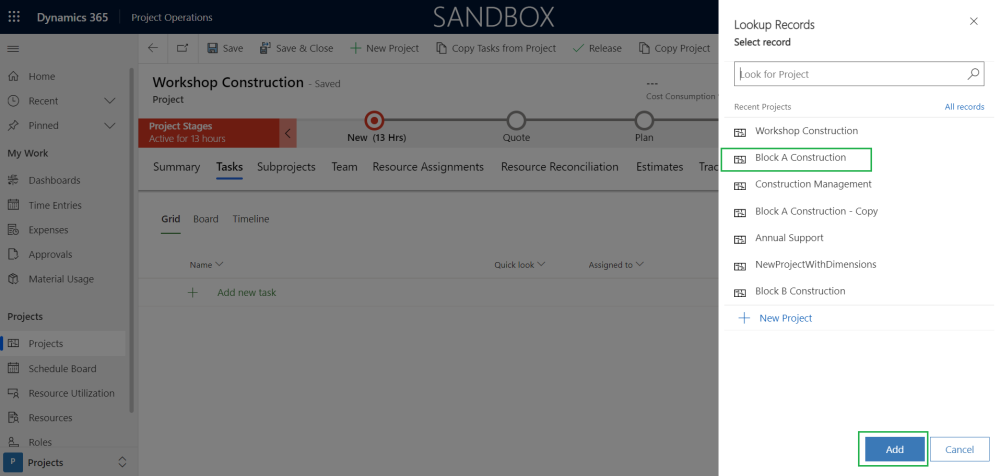Select the Grid view
Viewport: 1000px width, 476px height.
point(170,219)
